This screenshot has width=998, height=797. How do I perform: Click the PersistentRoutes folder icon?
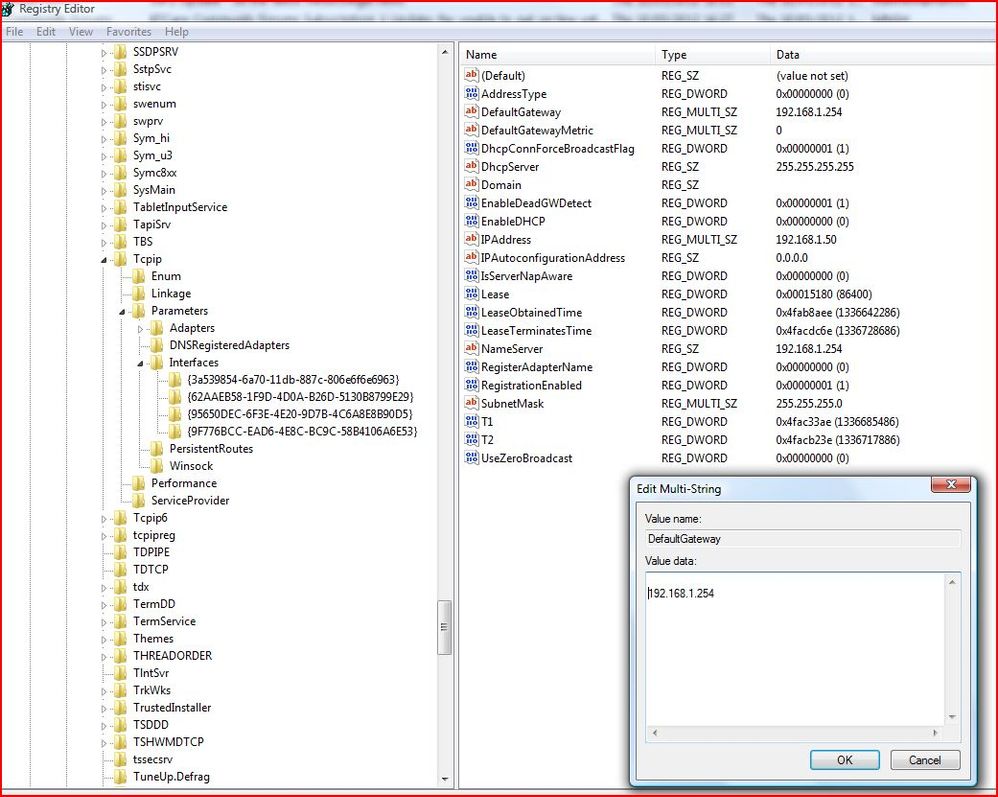coord(156,449)
